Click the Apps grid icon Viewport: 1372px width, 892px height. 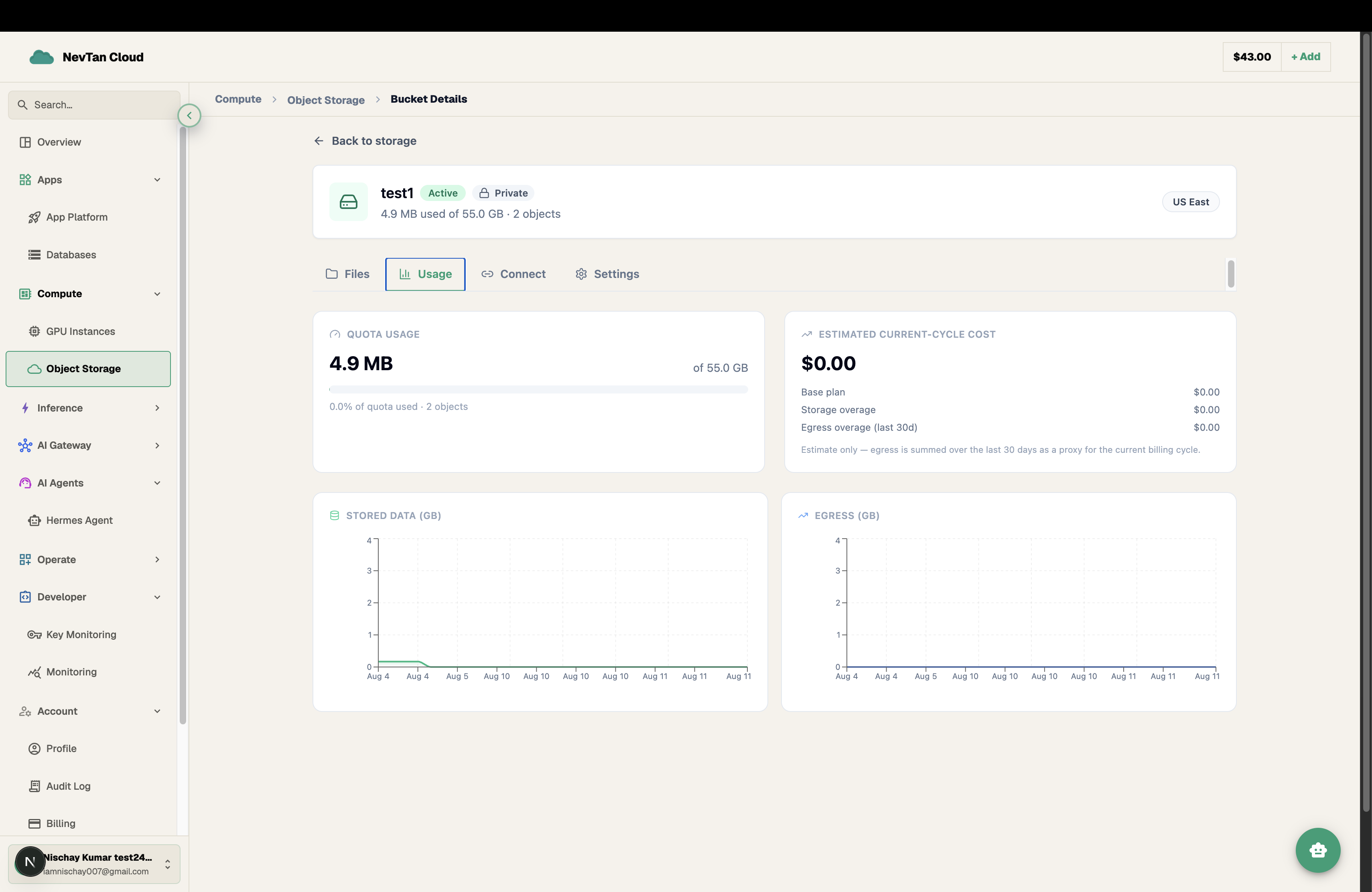[25, 180]
